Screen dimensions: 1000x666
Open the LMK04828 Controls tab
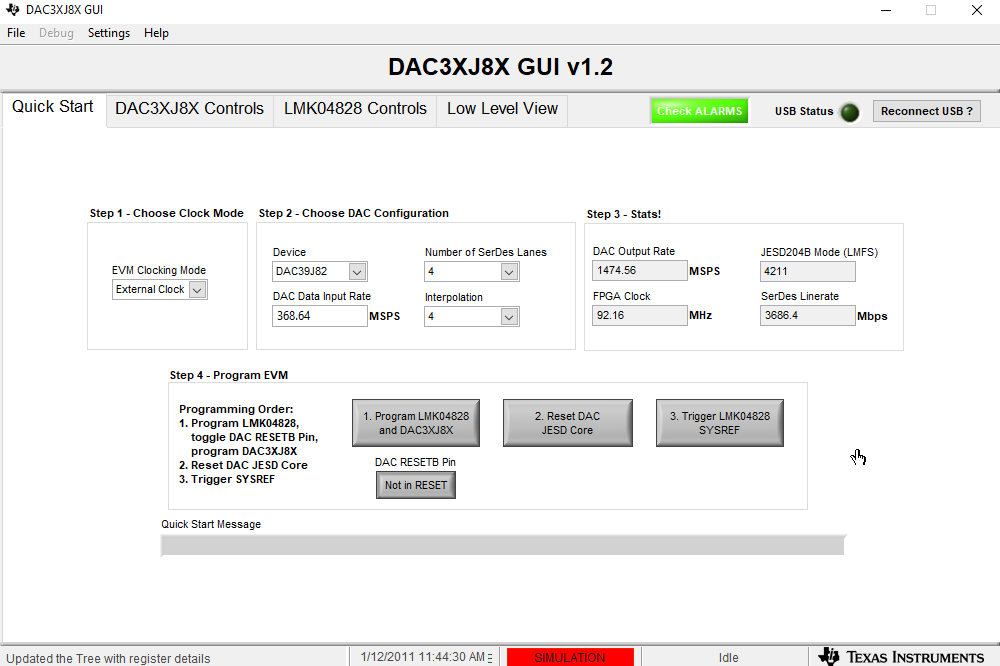[355, 109]
